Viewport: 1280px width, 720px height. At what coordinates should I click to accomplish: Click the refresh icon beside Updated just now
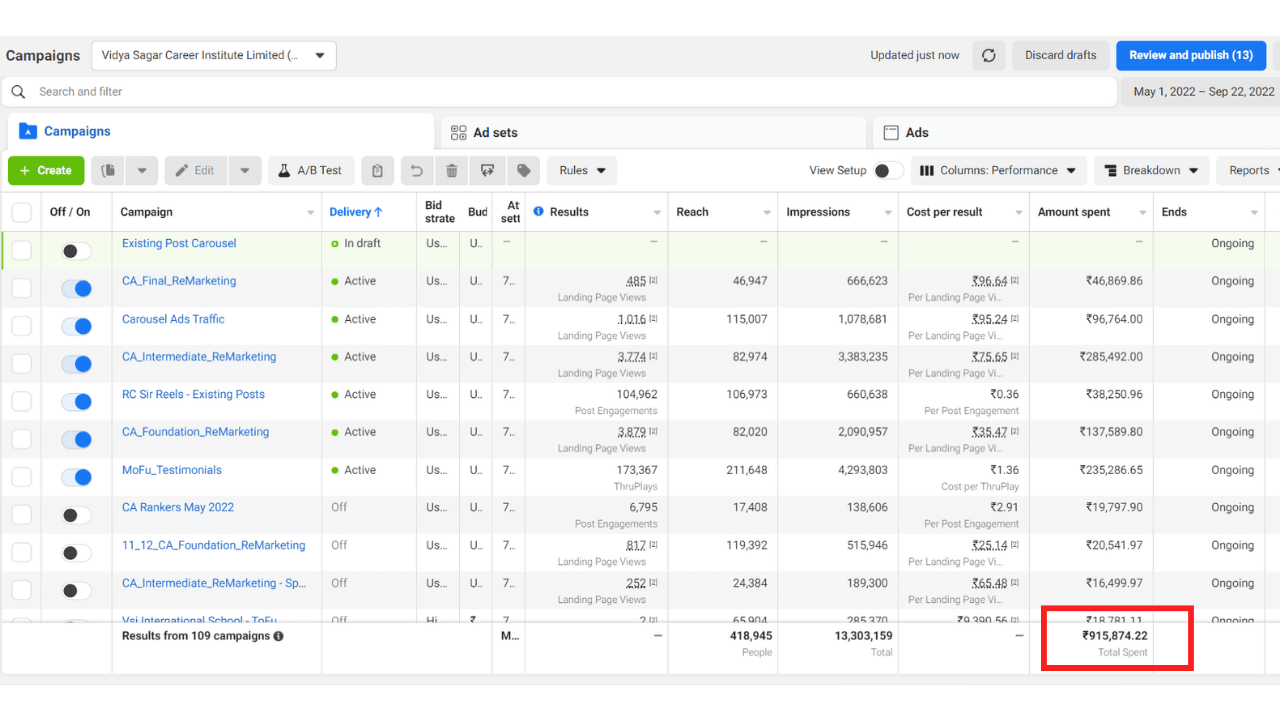click(989, 55)
